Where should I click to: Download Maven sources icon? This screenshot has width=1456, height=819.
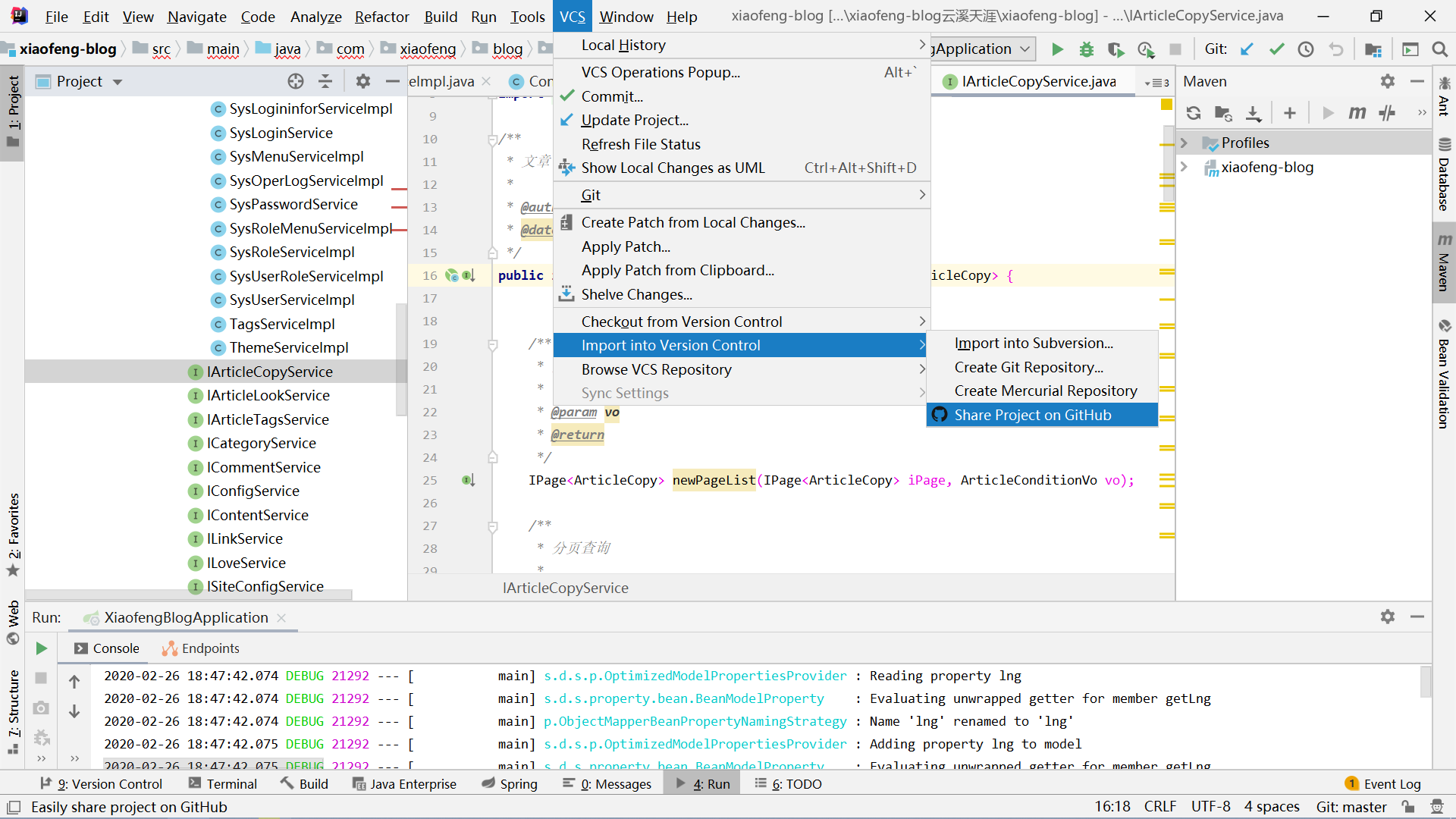(1254, 113)
